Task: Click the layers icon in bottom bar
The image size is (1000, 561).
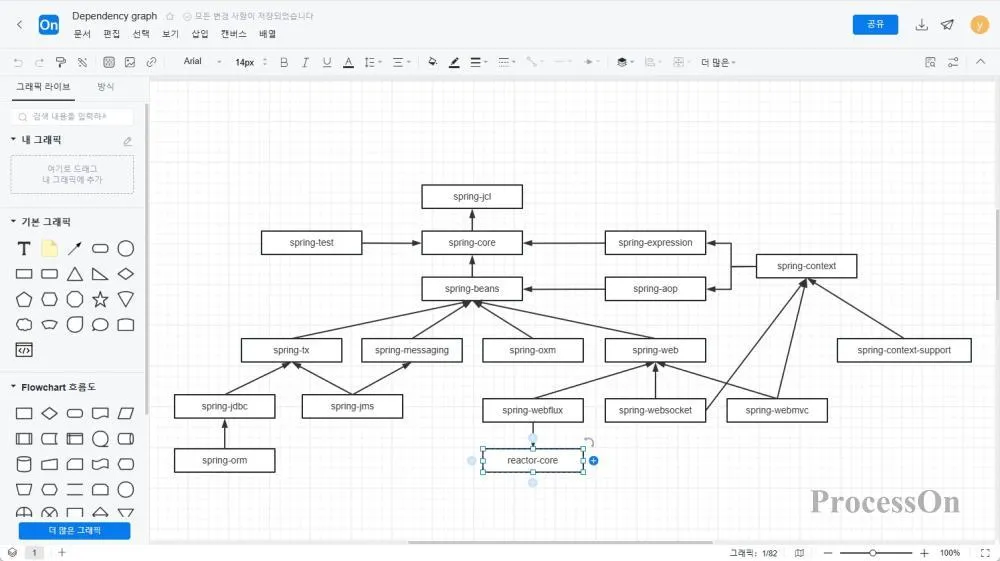Action: [x=12, y=553]
